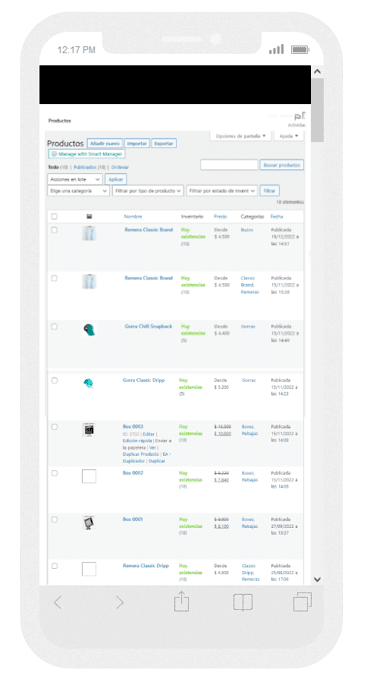Open the Box 0002 product link
The image size is (367, 679).
133,473
